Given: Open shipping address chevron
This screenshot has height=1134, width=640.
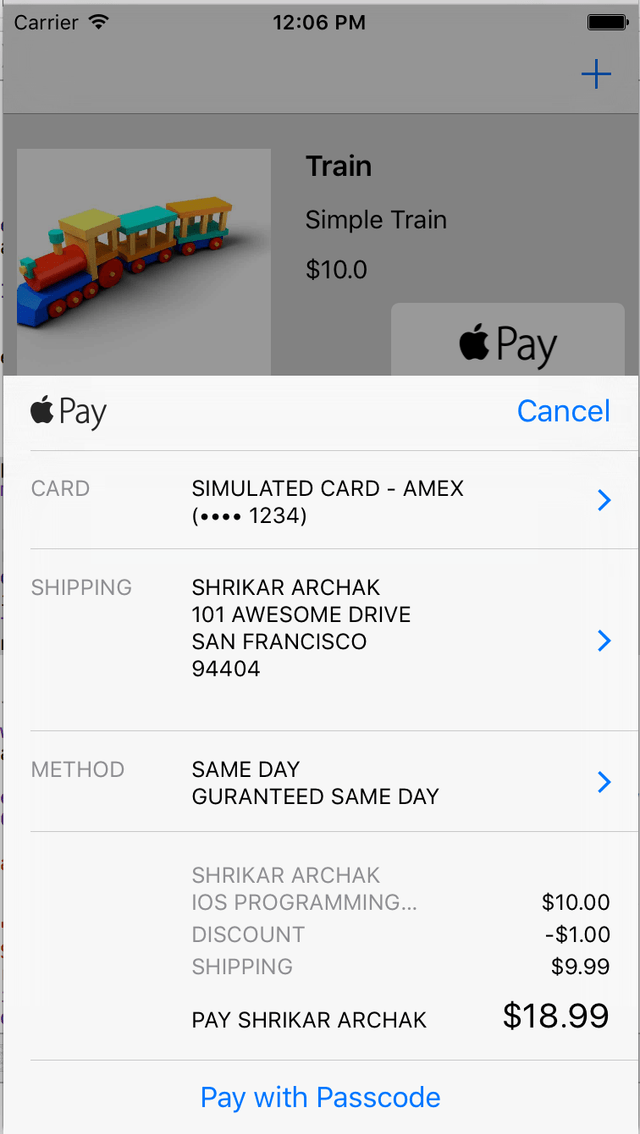Looking at the screenshot, I should click(605, 641).
